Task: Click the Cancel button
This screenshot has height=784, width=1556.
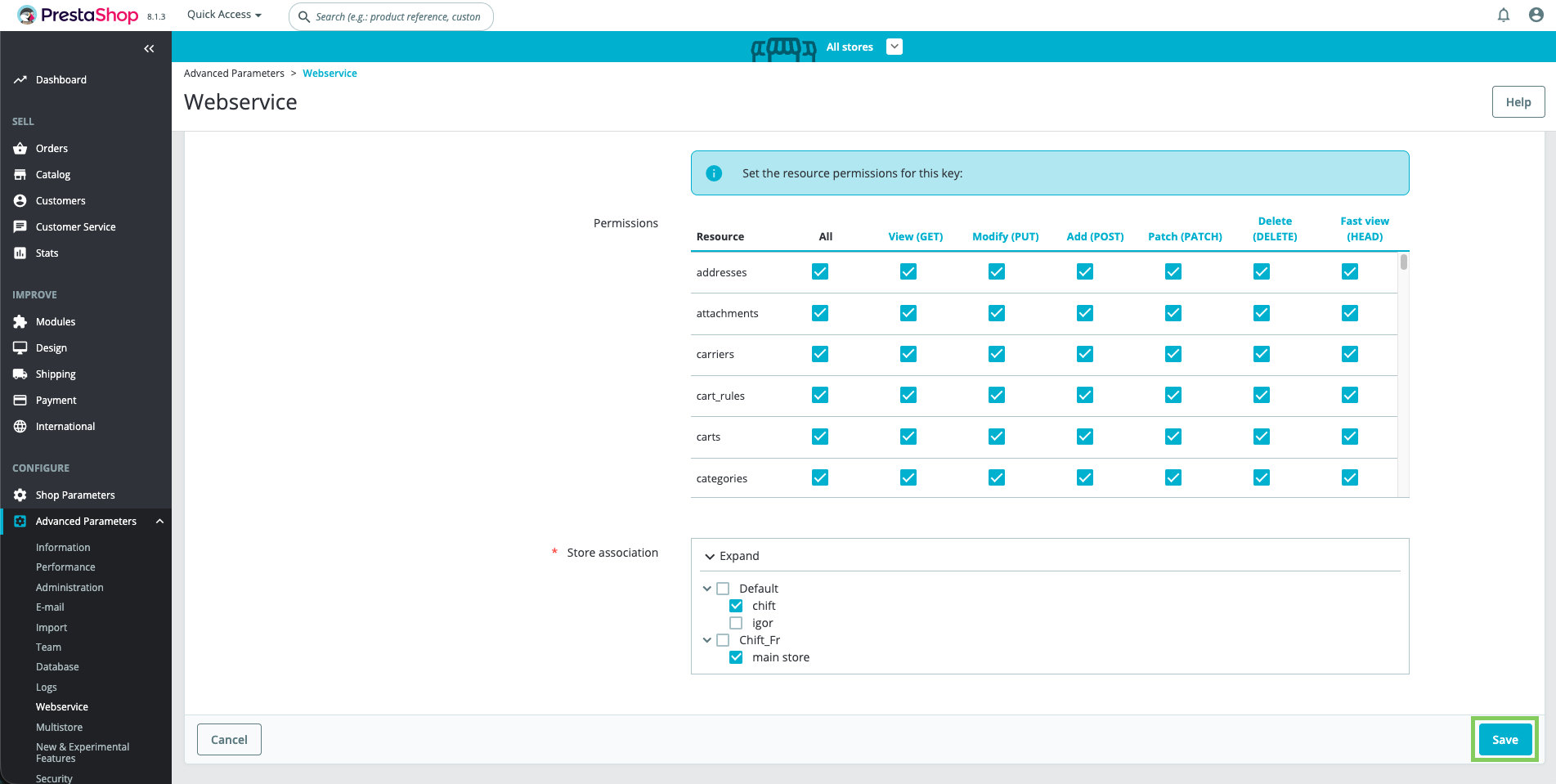Action: click(229, 740)
